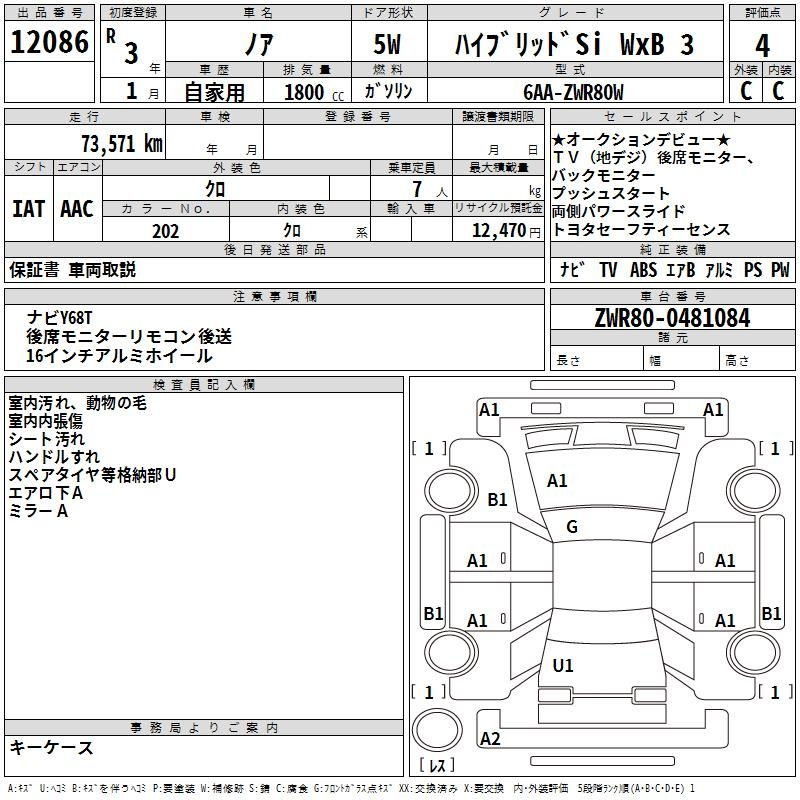Click inspector note エアロ下A

45,493
